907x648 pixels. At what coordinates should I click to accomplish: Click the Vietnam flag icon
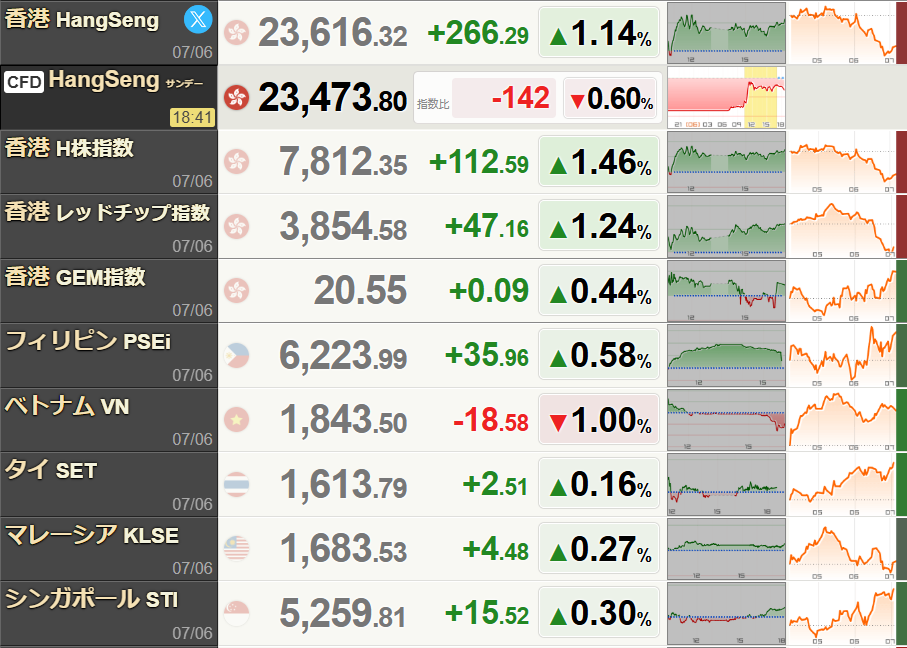(237, 419)
